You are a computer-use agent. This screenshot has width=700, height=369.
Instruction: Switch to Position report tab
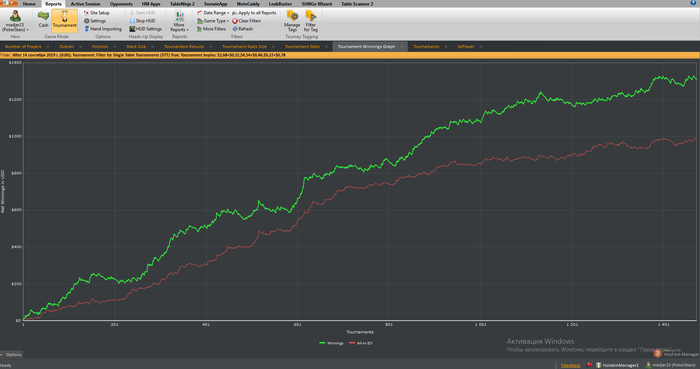pyautogui.click(x=100, y=46)
